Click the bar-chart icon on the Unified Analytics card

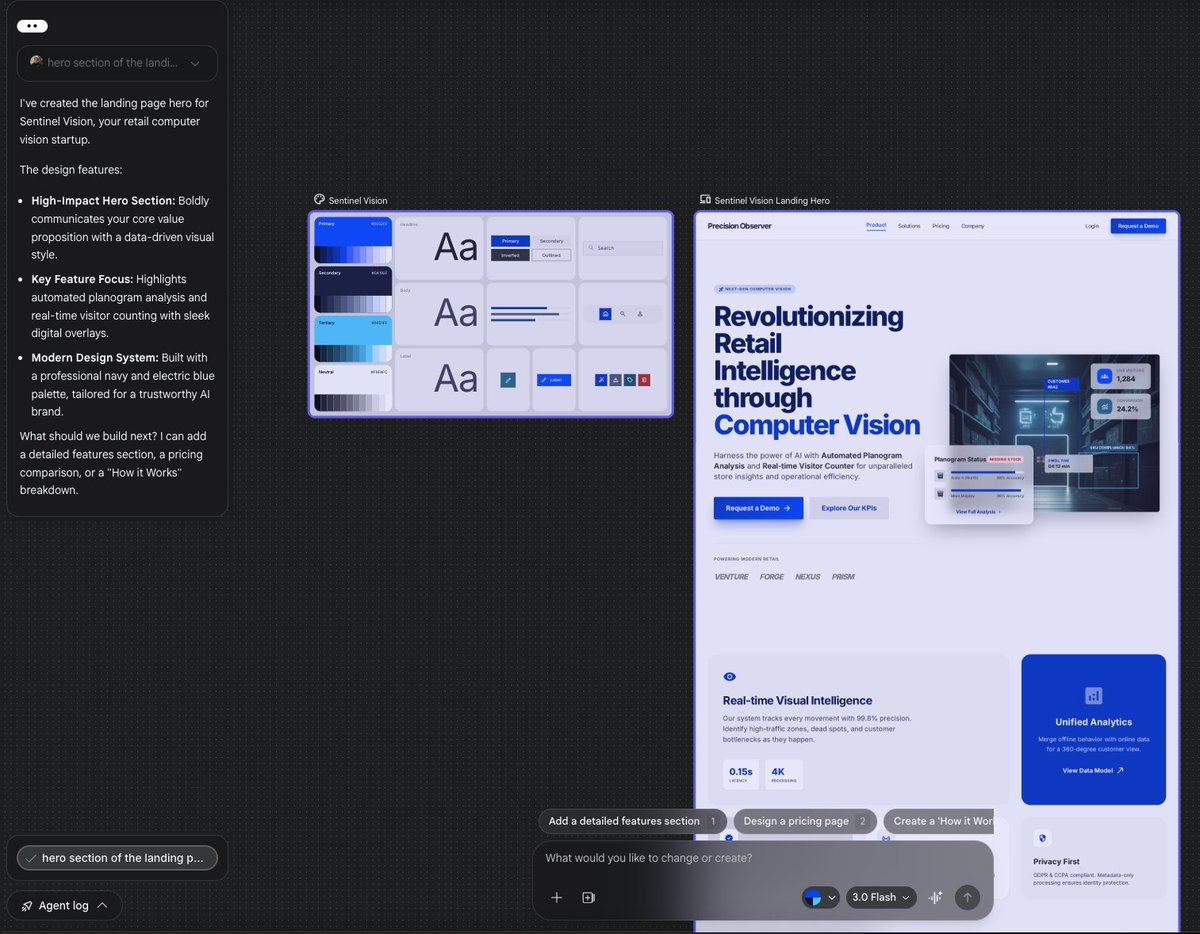[x=1094, y=695]
